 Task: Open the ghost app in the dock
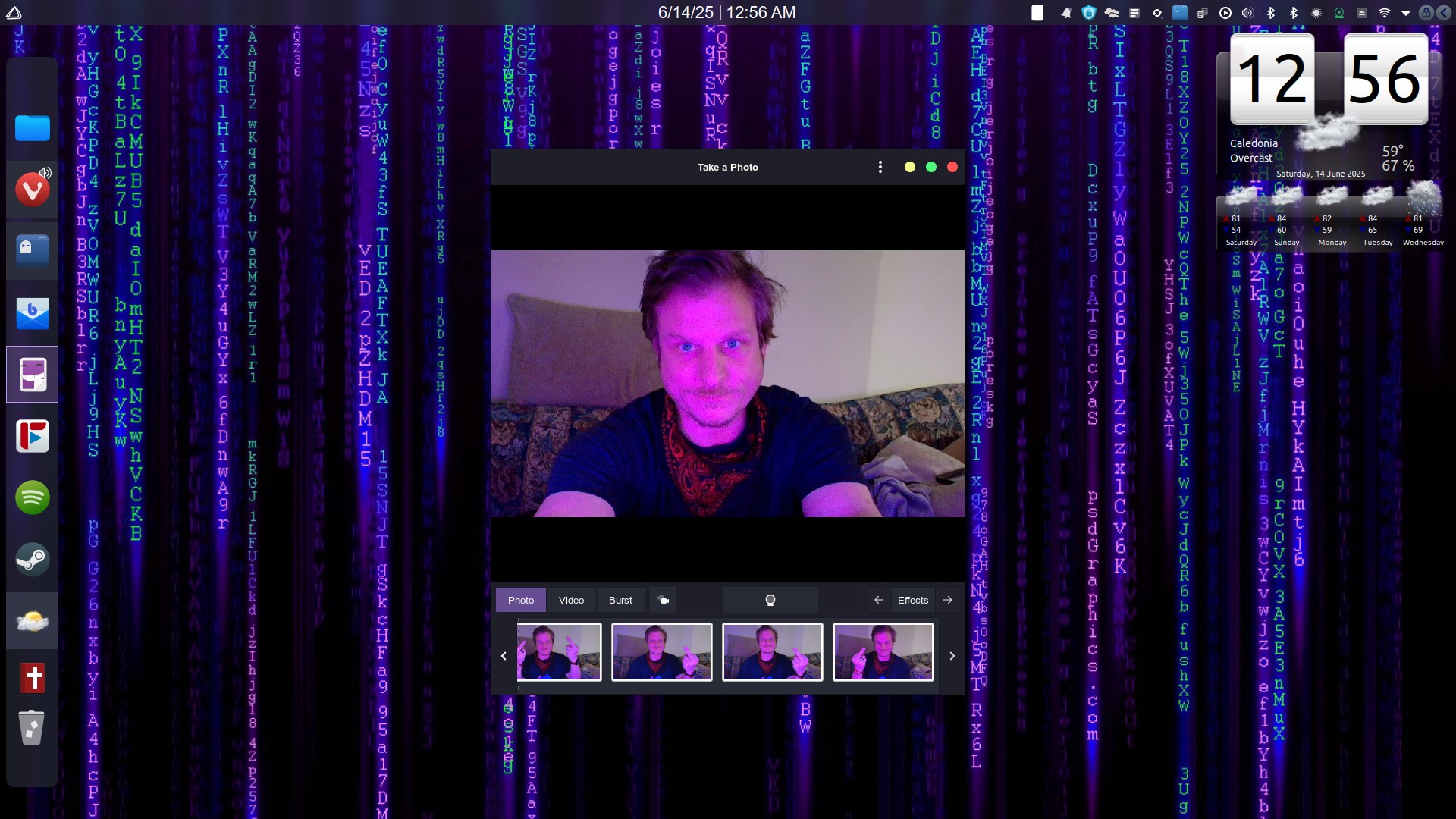click(33, 251)
